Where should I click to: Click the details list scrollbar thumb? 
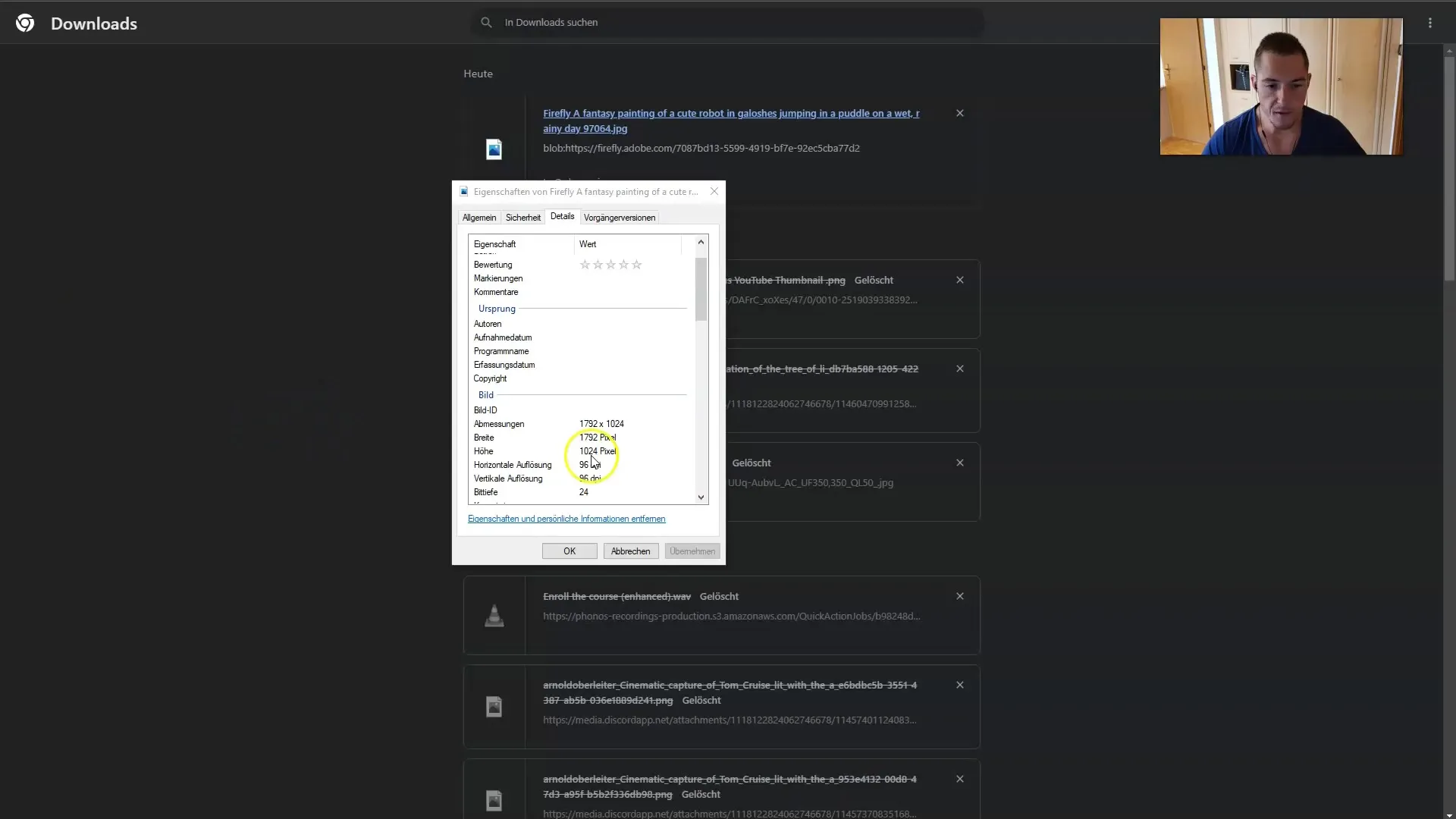coord(701,289)
